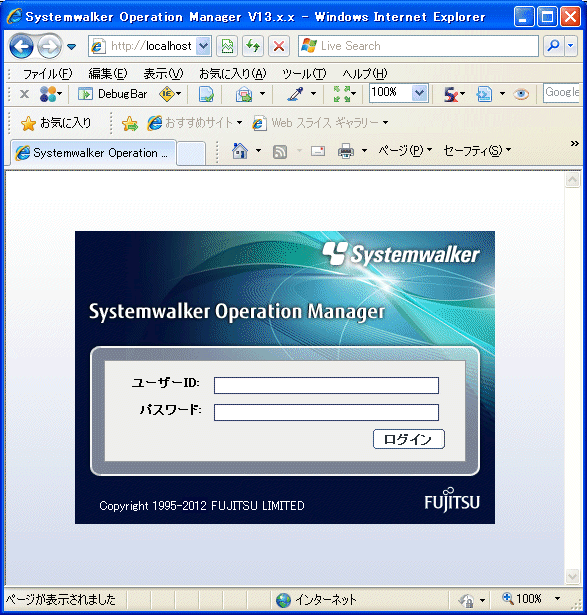Run search with the magnifier button
The width and height of the screenshot is (587, 615).
(554, 46)
